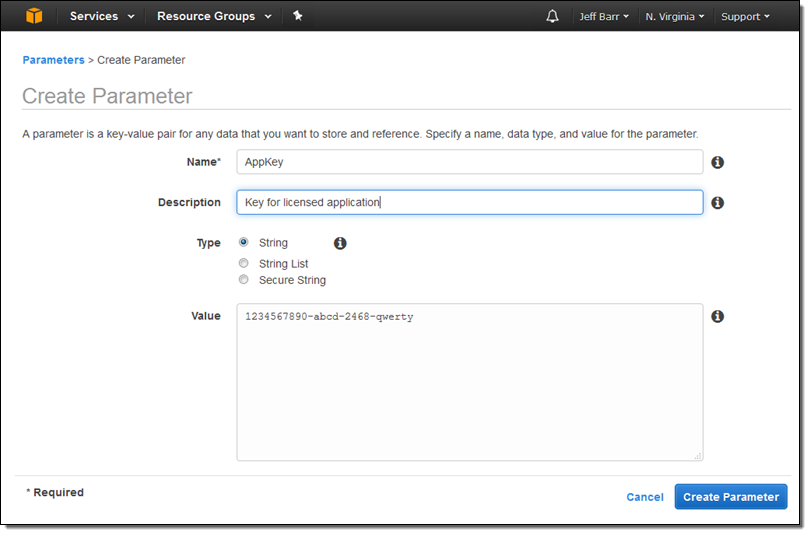Open the Support menu
Viewport: 810px width, 535px height.
point(745,17)
